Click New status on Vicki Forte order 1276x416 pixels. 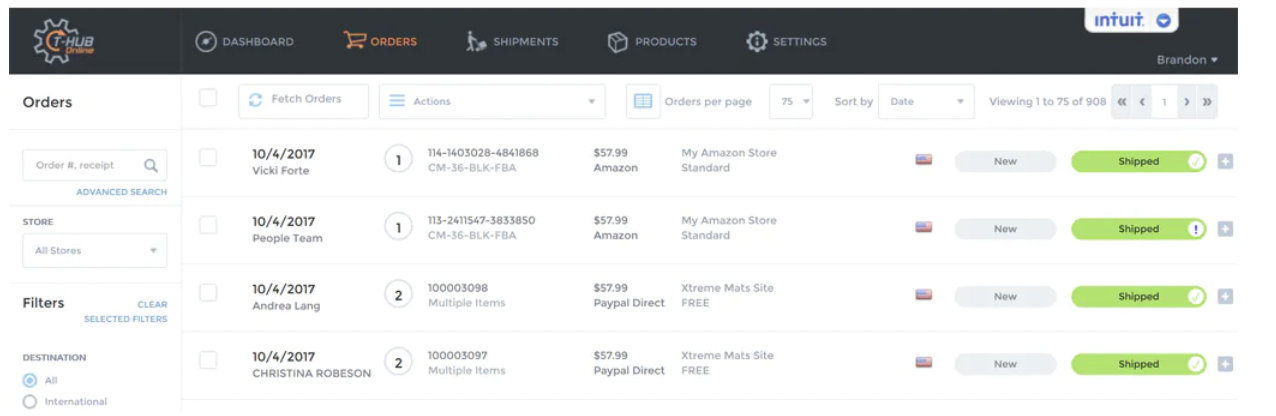[1005, 162]
